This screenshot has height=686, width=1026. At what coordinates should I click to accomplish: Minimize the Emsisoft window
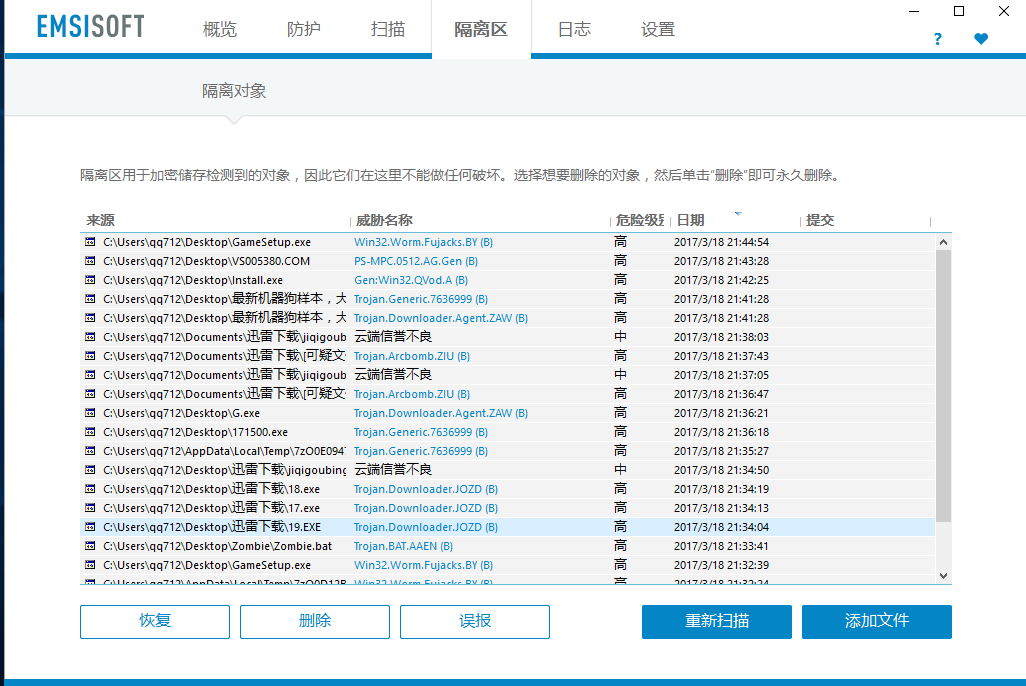point(914,11)
